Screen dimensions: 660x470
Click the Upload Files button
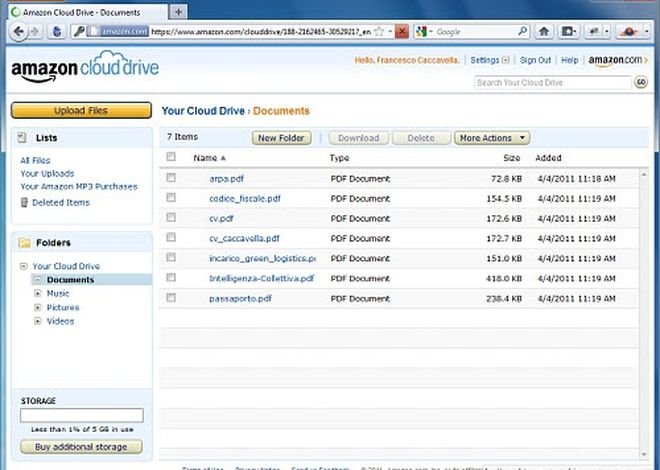pos(81,111)
